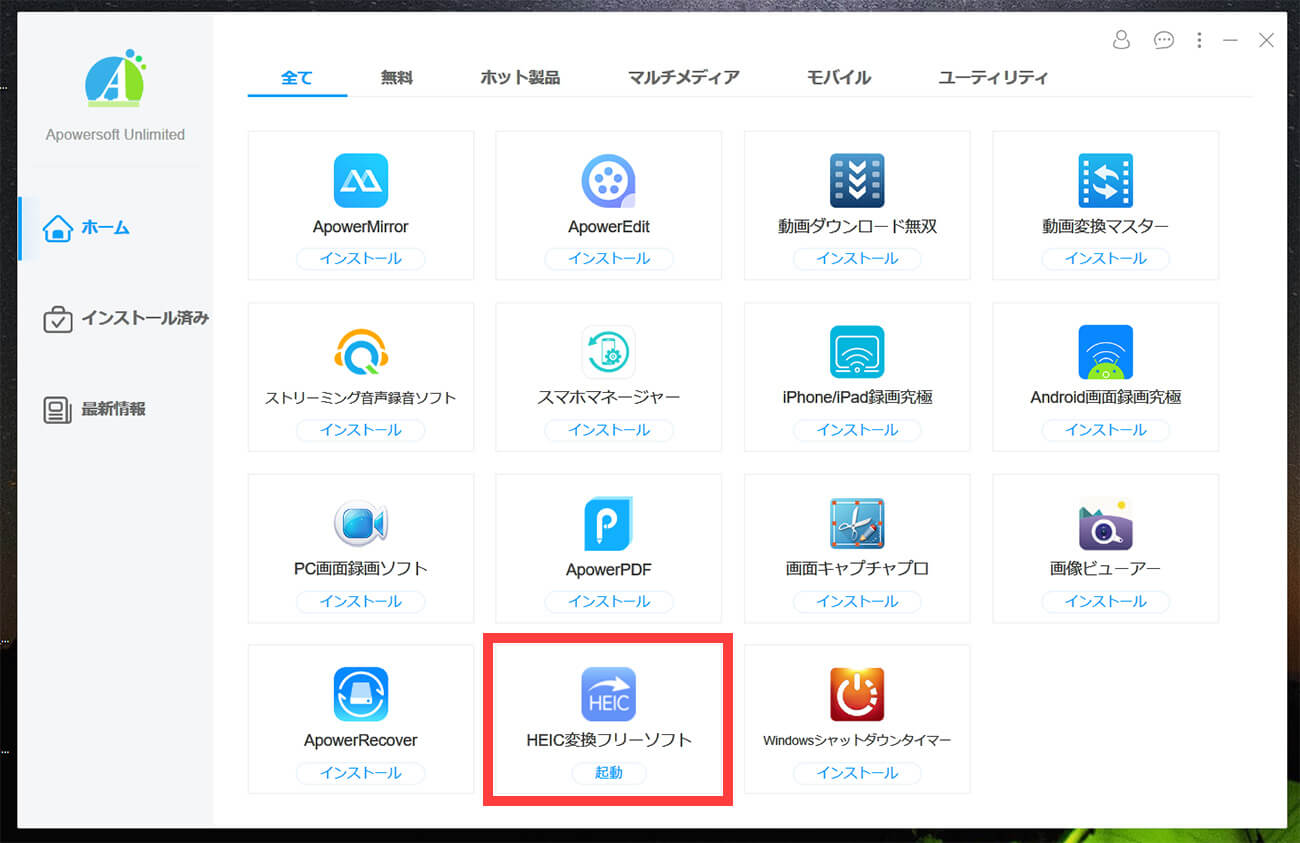Click the Android画面録画究極 icon
The image size is (1300, 843).
(x=1105, y=352)
